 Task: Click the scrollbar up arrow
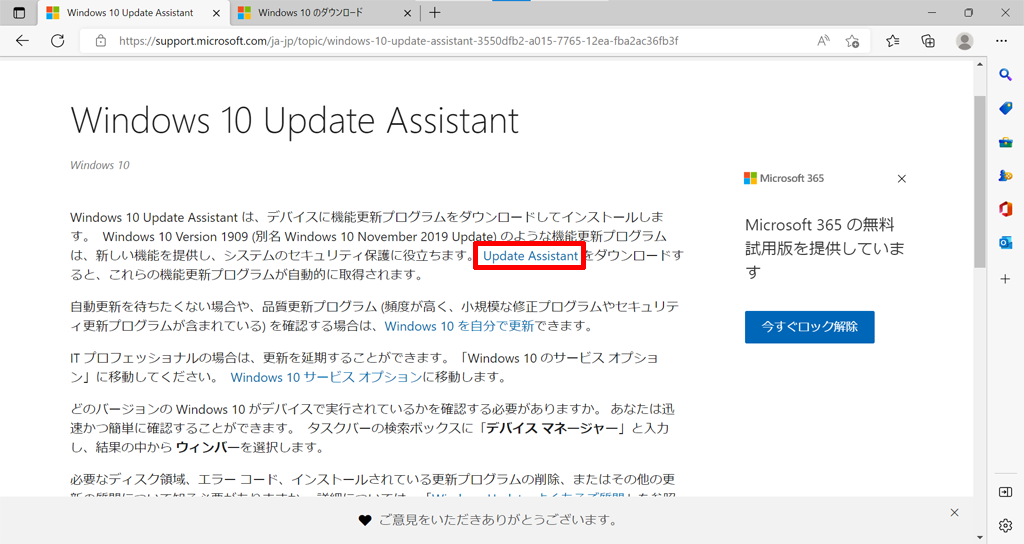[980, 65]
